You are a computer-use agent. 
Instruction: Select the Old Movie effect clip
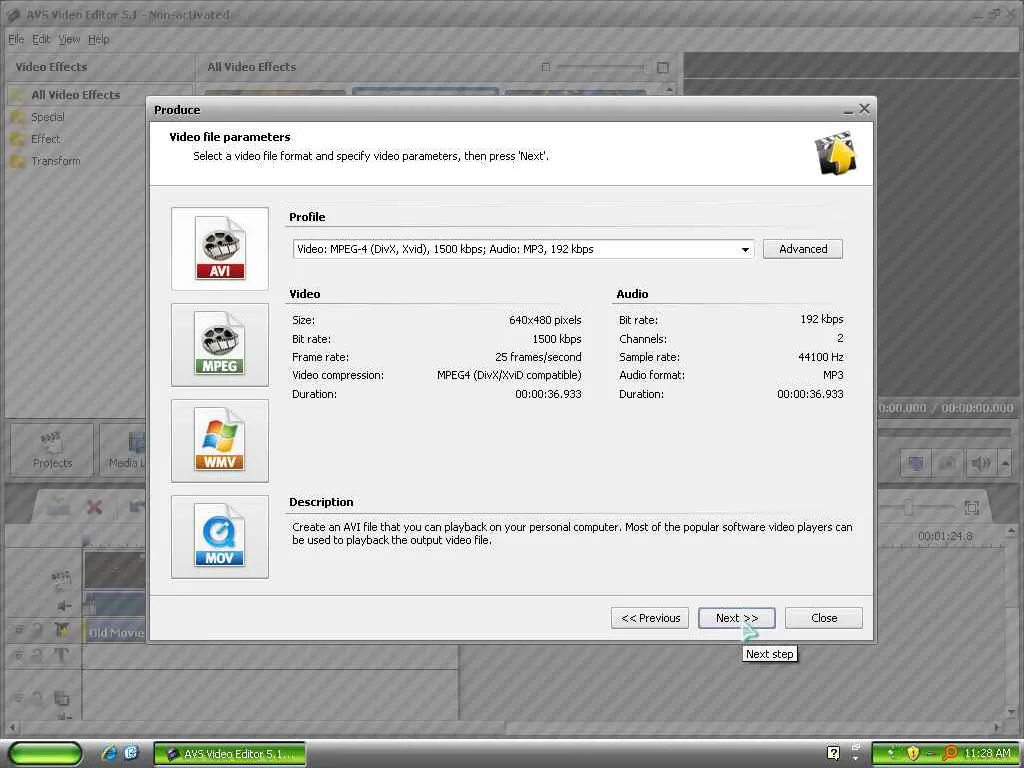pyautogui.click(x=115, y=632)
